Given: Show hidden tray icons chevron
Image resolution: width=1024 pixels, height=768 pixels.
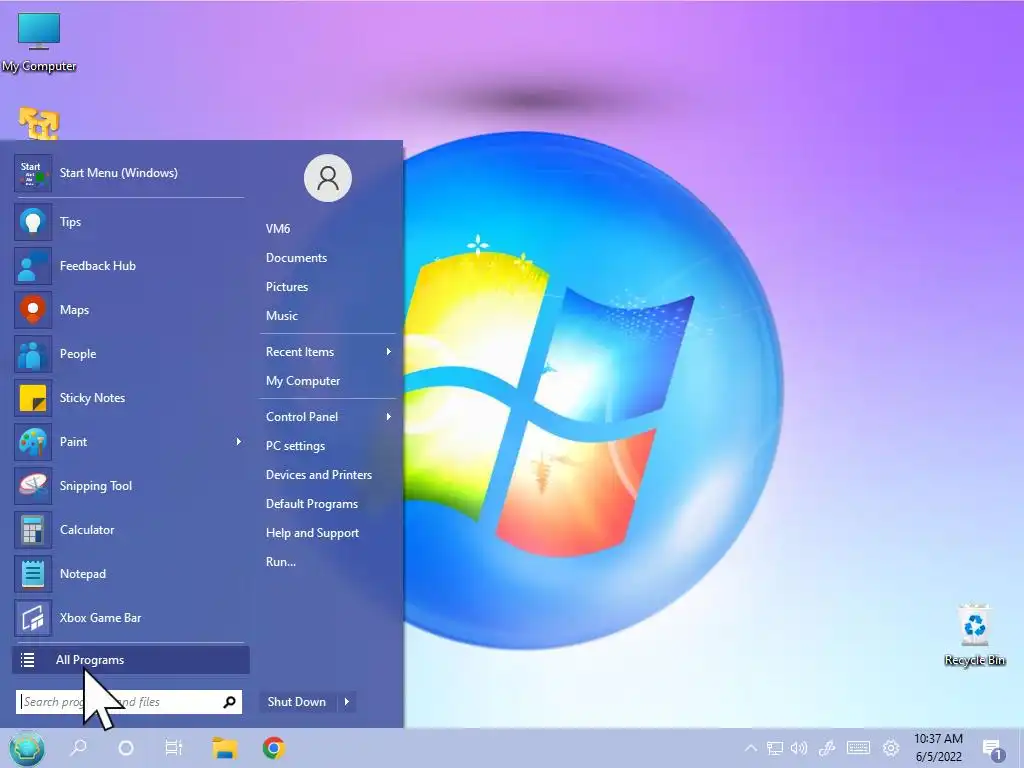Looking at the screenshot, I should pyautogui.click(x=751, y=748).
